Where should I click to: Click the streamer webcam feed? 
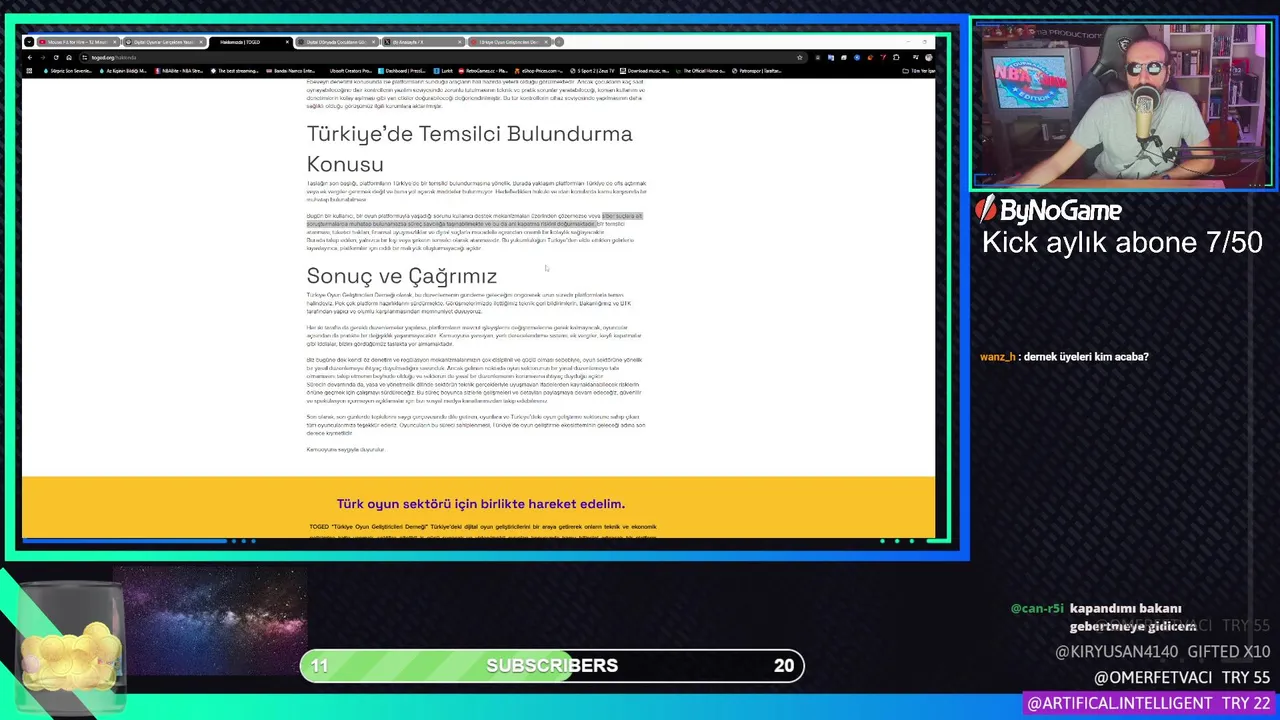coord(1121,104)
